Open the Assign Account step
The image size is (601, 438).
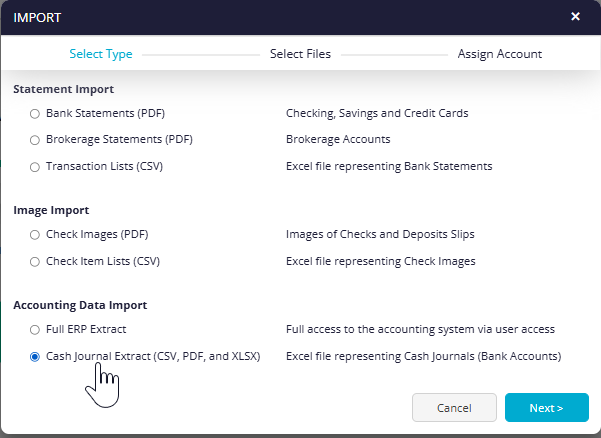(500, 54)
